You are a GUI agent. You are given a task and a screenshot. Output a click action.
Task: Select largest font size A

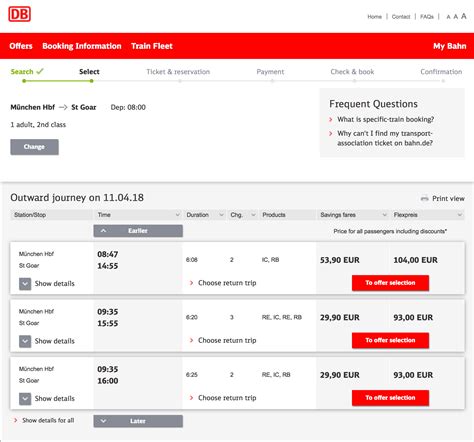463,16
